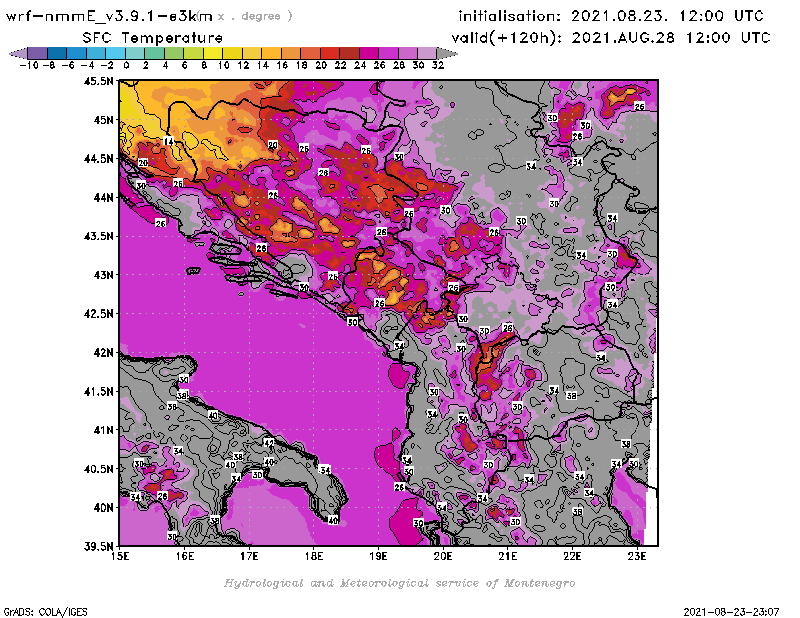
Task: Click the '16' legend tick label
Action: click(x=282, y=65)
